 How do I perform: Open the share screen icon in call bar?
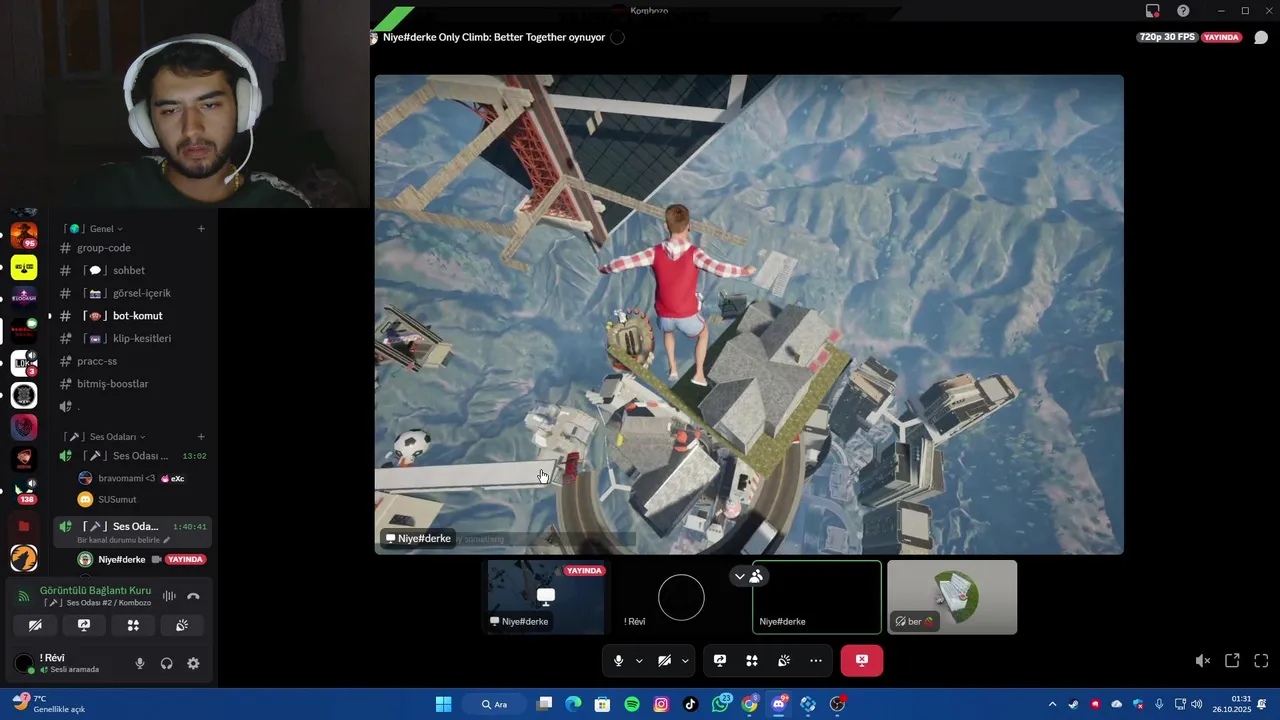[x=720, y=660]
